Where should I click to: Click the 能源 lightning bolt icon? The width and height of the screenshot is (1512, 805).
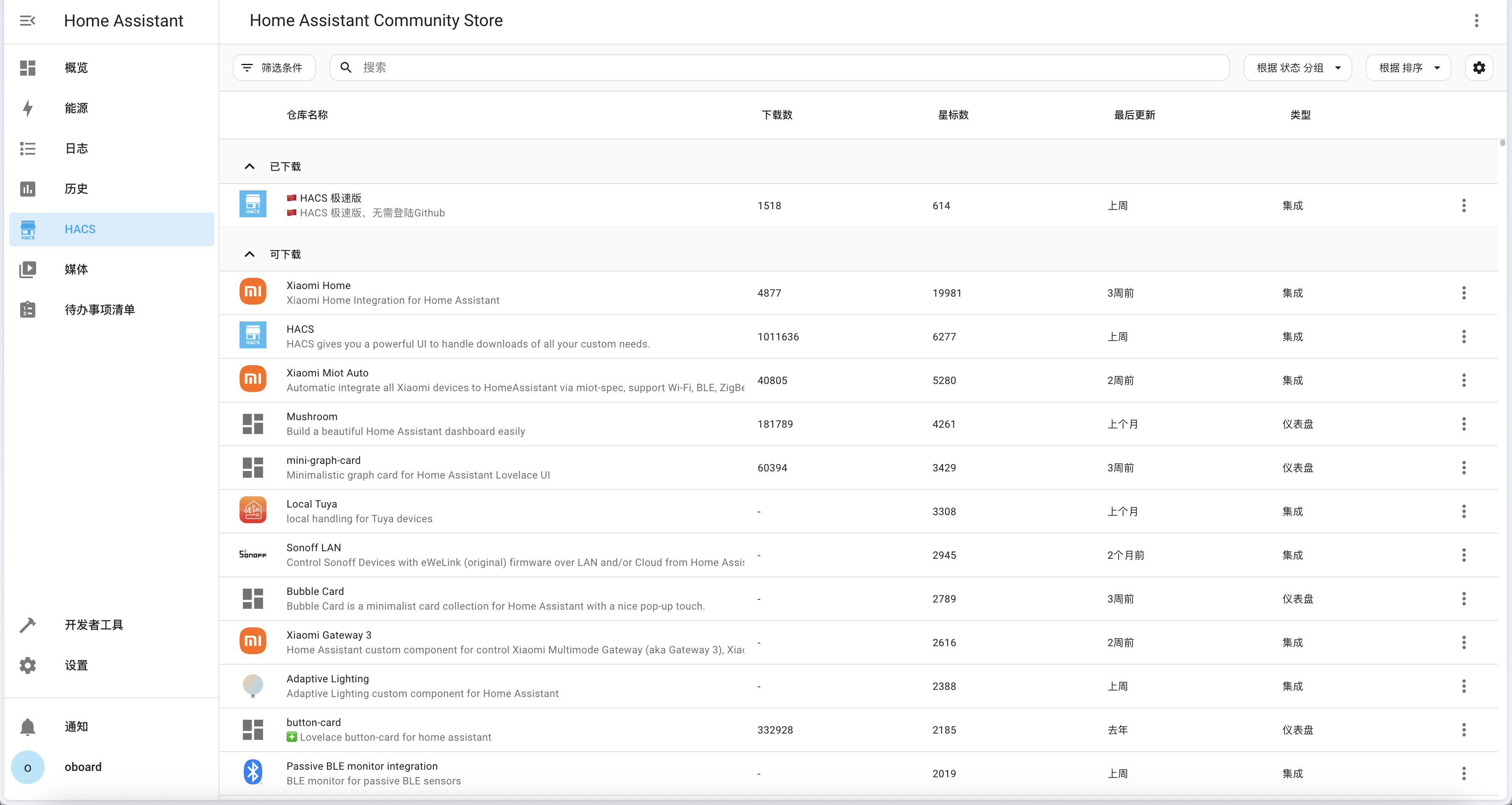28,108
